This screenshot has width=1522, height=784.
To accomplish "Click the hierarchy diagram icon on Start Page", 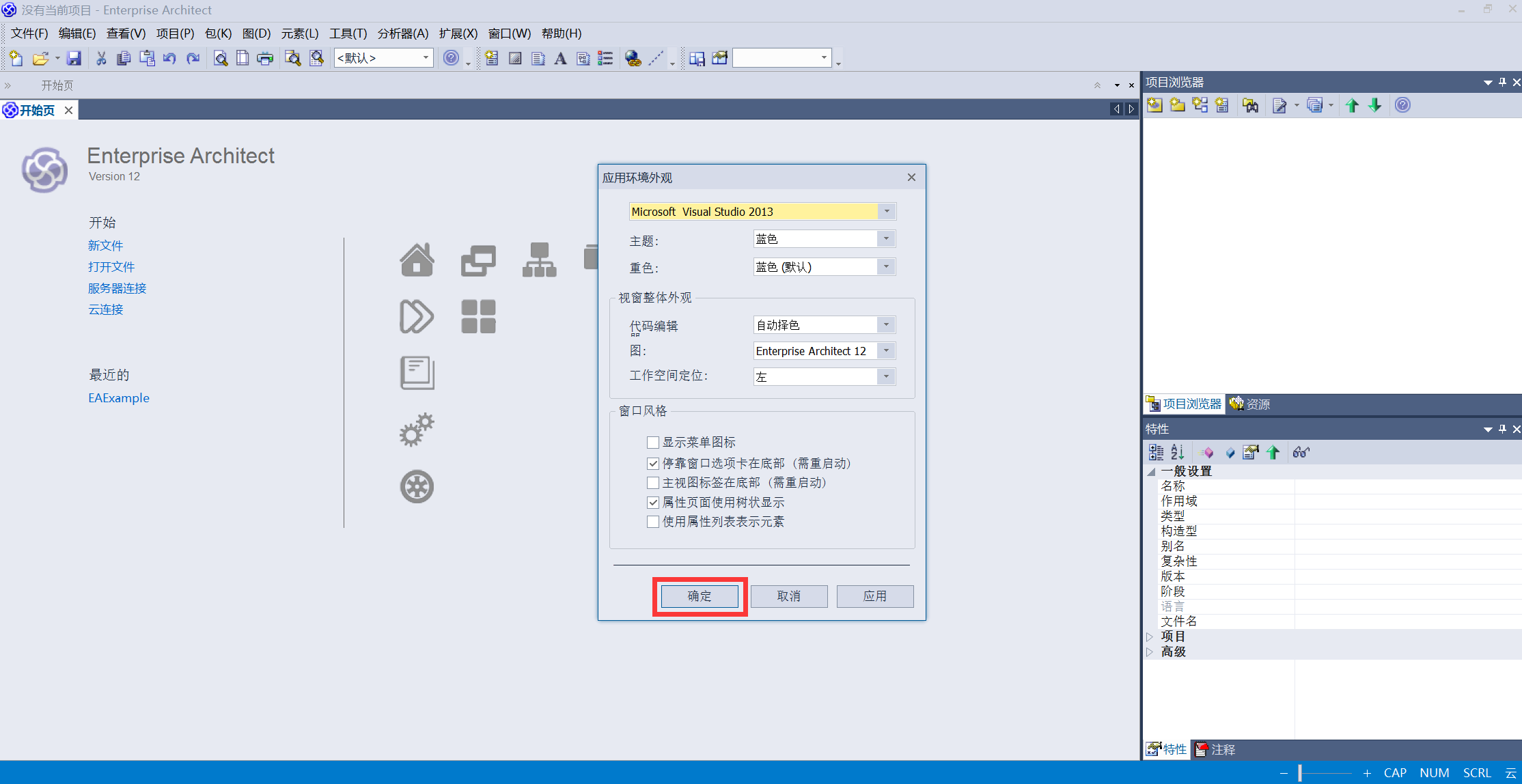I will coord(540,260).
